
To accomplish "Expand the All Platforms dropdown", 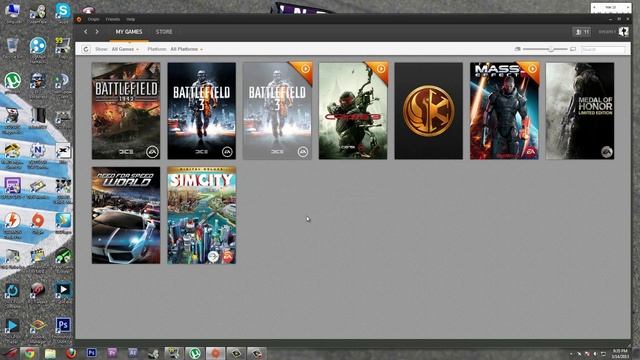I will coord(186,49).
